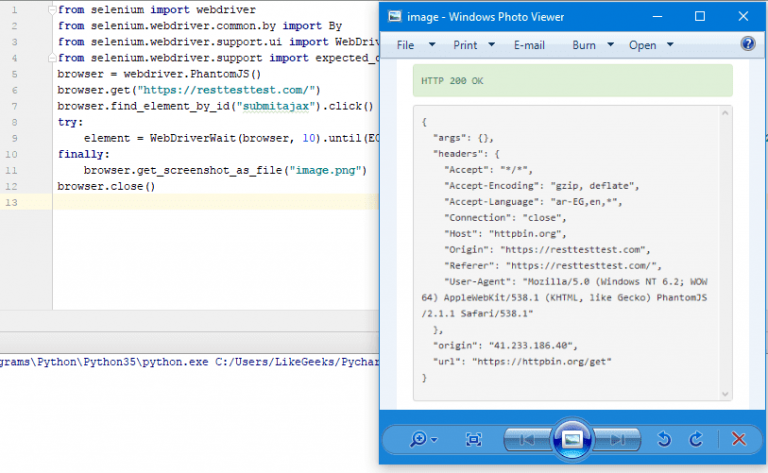Maximize the Windows Photo Viewer window
This screenshot has width=768, height=473.
pos(700,17)
